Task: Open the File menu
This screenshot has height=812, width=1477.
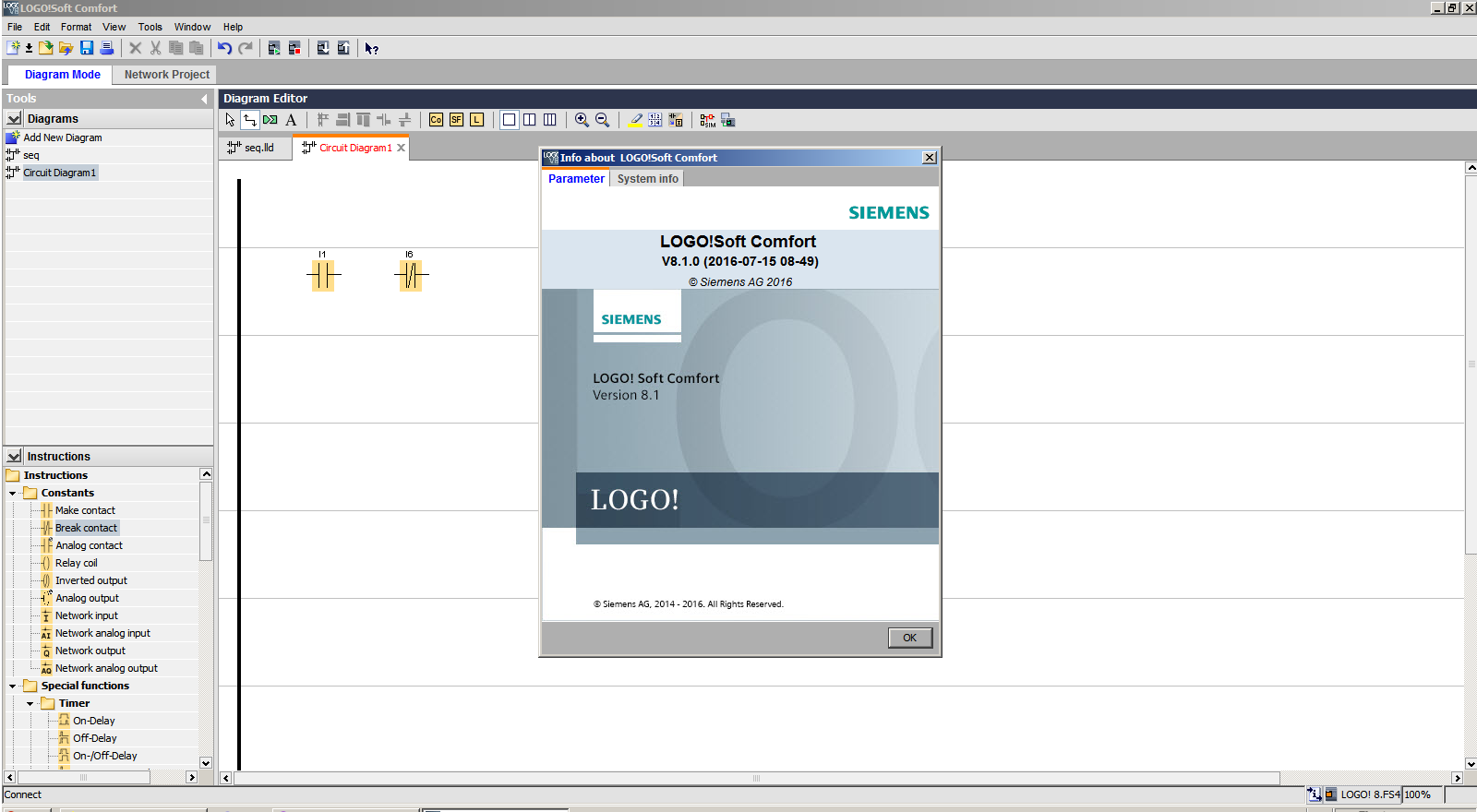Action: pos(15,27)
